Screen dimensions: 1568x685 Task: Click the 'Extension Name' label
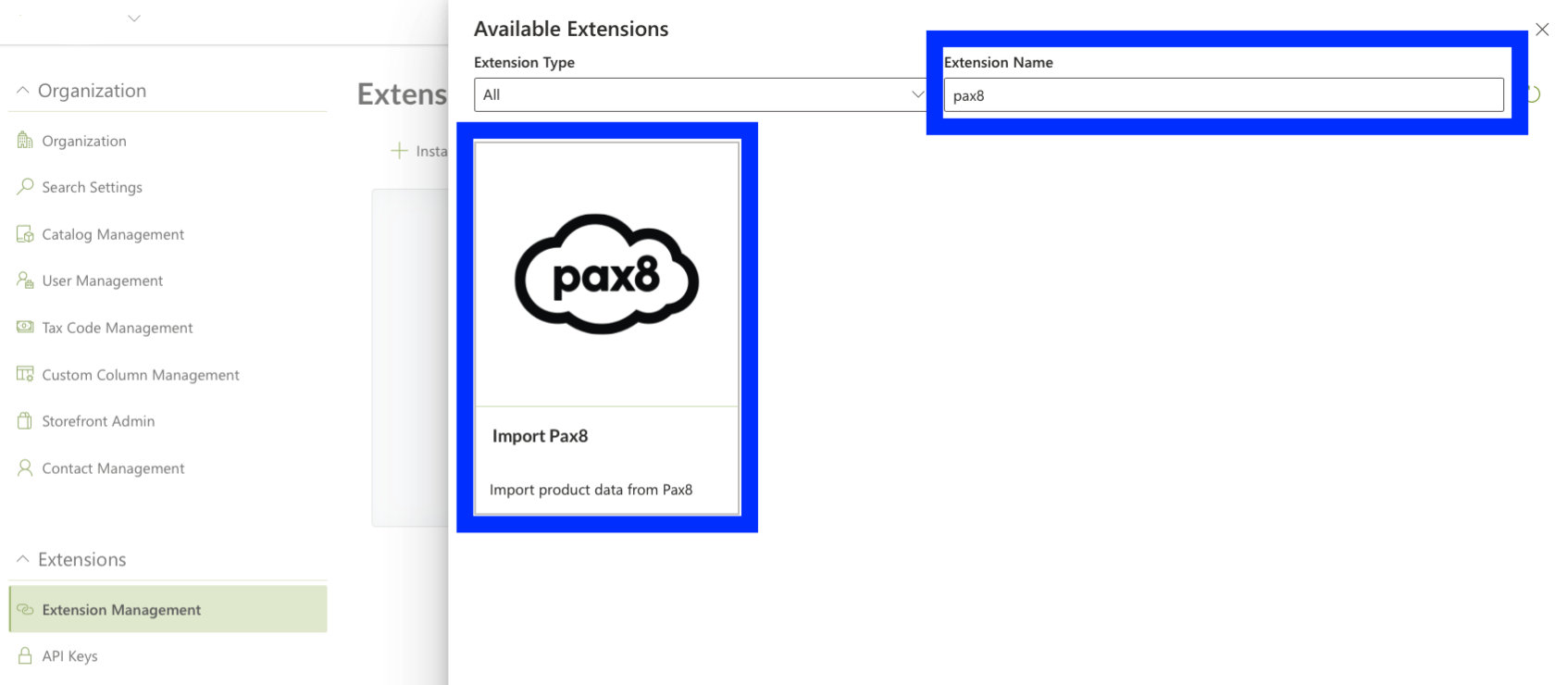click(x=998, y=62)
